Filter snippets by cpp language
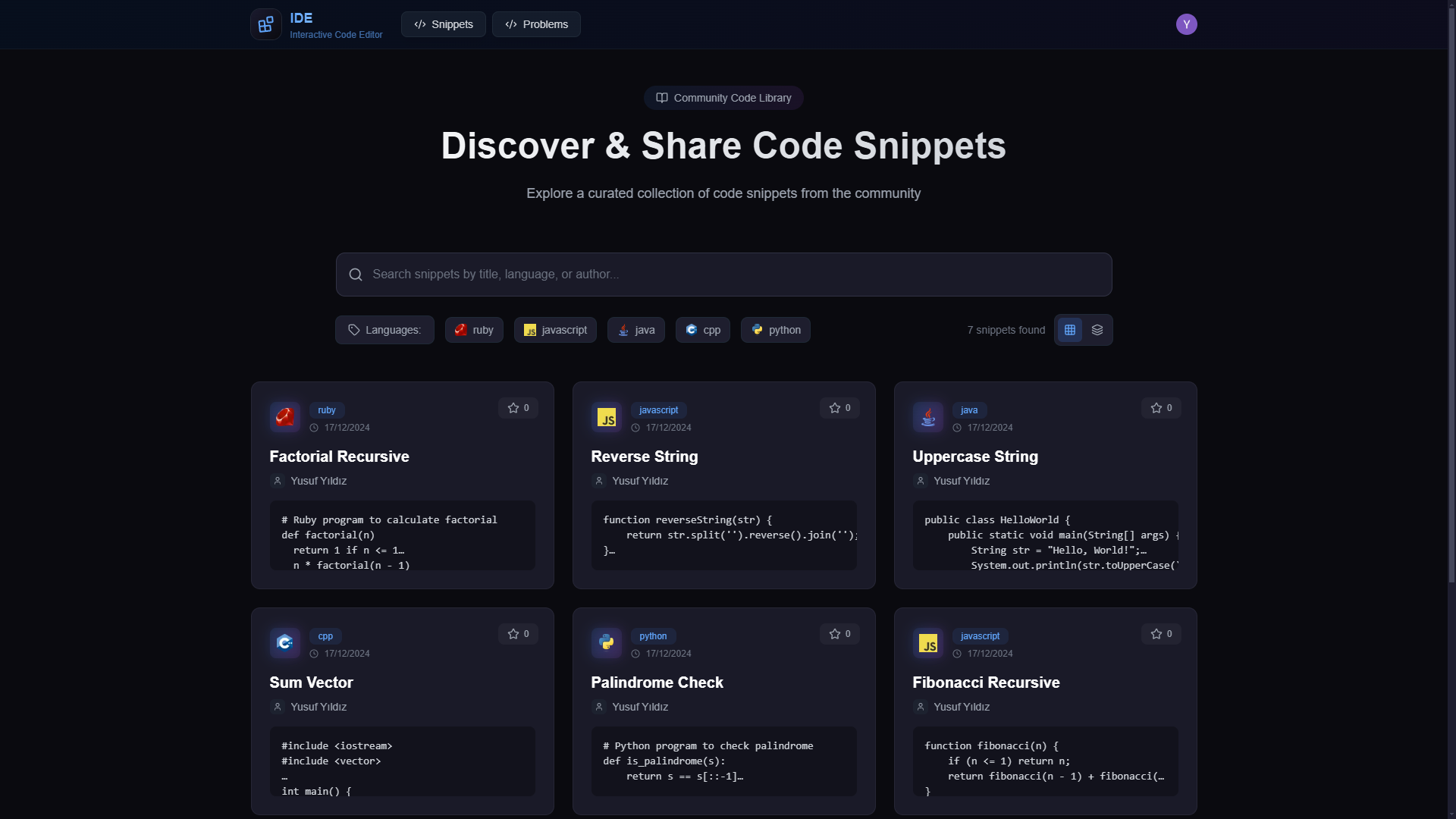 point(702,330)
